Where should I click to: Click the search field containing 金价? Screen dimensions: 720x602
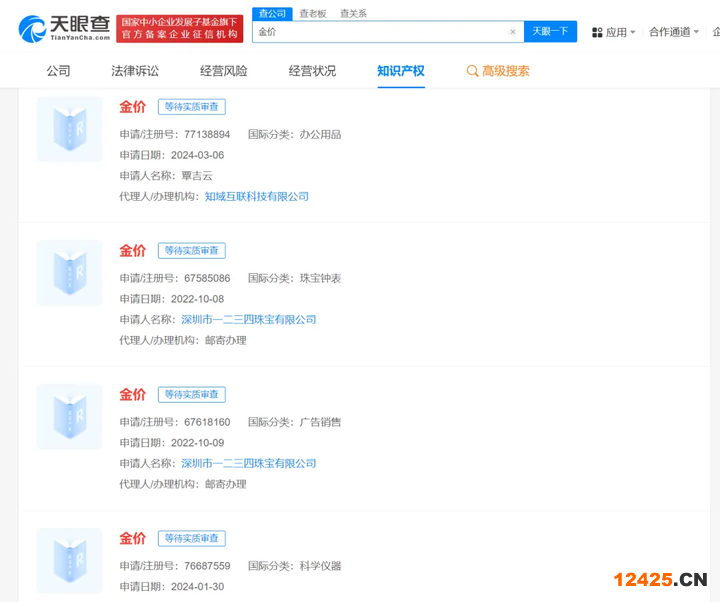click(380, 32)
